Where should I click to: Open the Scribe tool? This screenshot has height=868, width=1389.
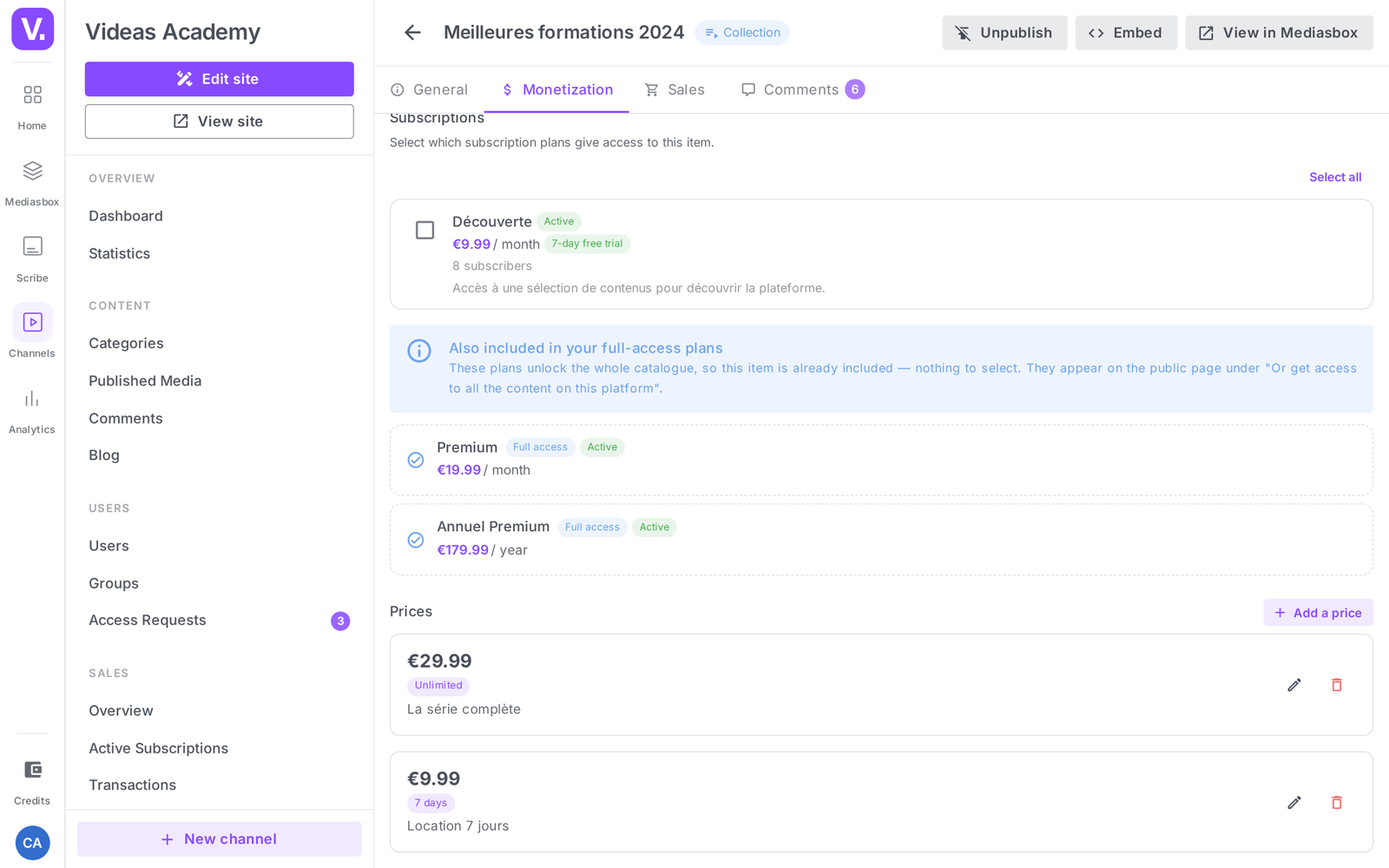click(32, 260)
